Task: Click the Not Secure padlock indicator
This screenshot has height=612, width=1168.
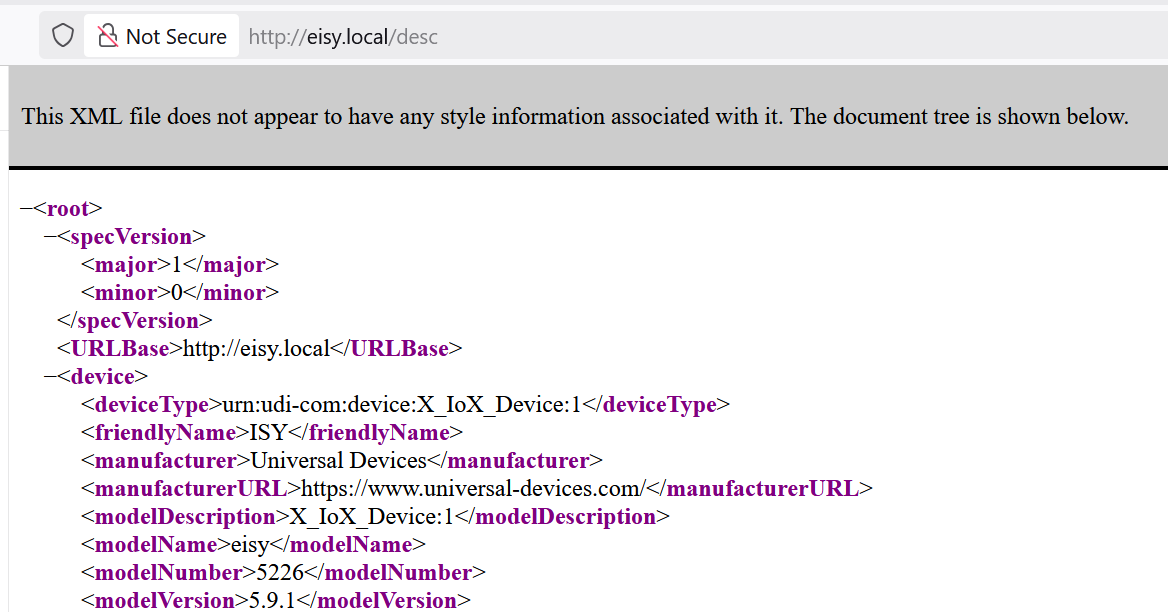Action: (x=162, y=36)
